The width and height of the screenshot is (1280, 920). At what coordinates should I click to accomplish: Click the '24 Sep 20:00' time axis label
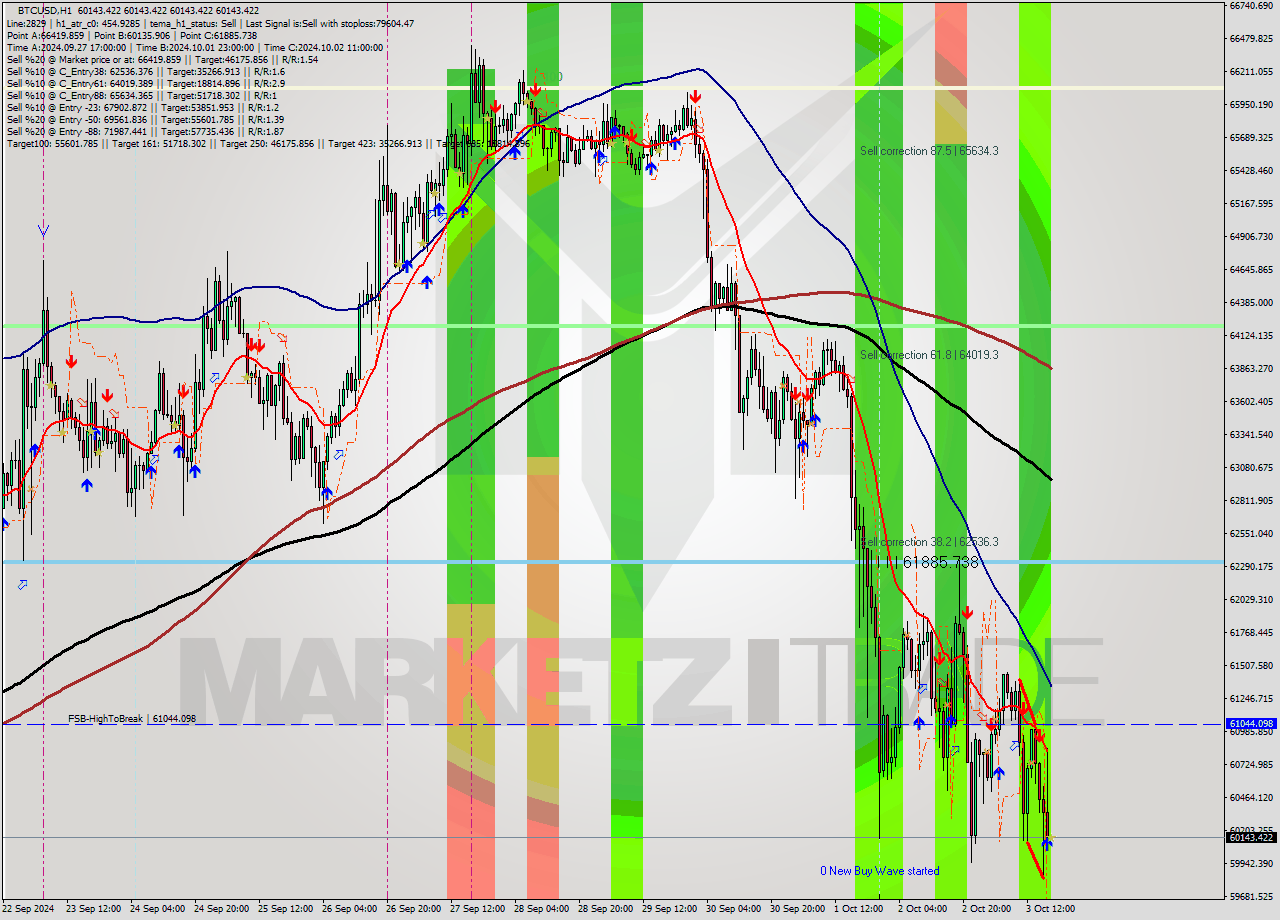(x=222, y=909)
